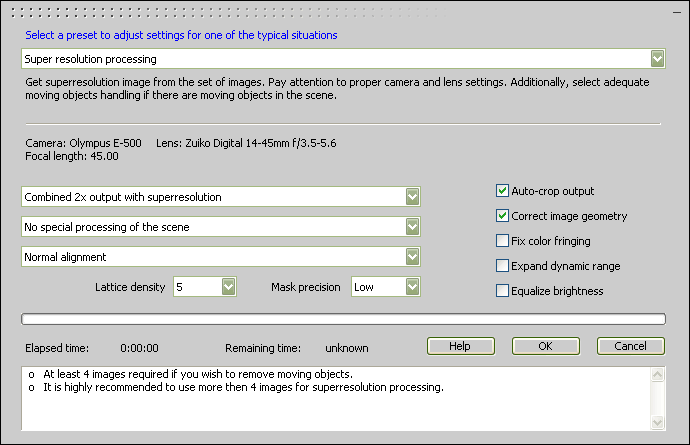Open the Combined 2x output with superresolution dropdown

pyautogui.click(x=221, y=197)
